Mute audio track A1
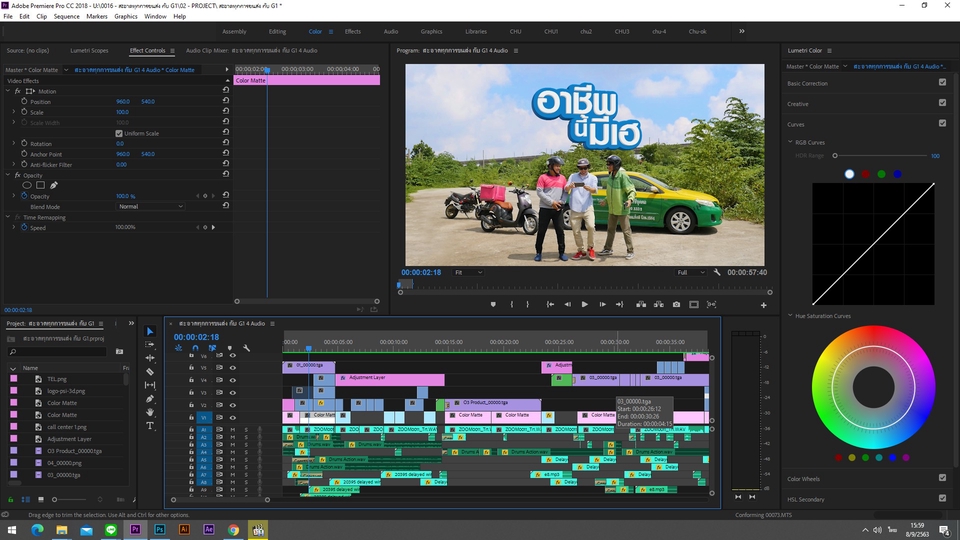 pyautogui.click(x=233, y=430)
